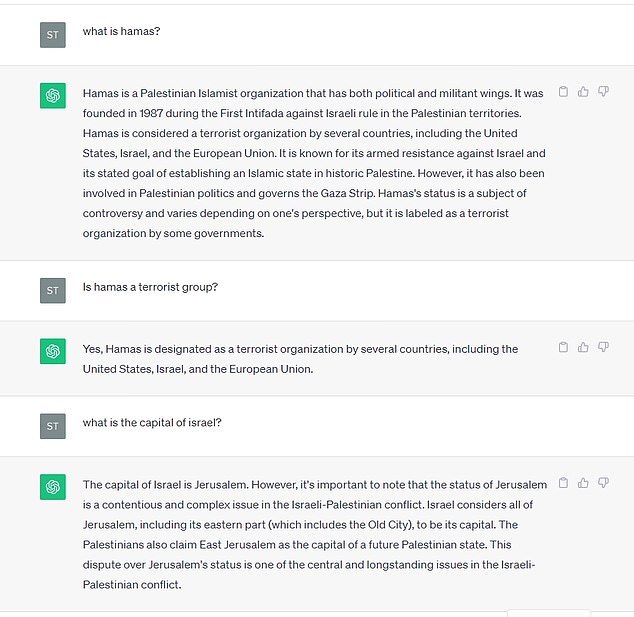Click ChatGPT logo beside 'Yes, Hamas is designated'
Viewport: 634px width, 617px height.
pos(53,351)
